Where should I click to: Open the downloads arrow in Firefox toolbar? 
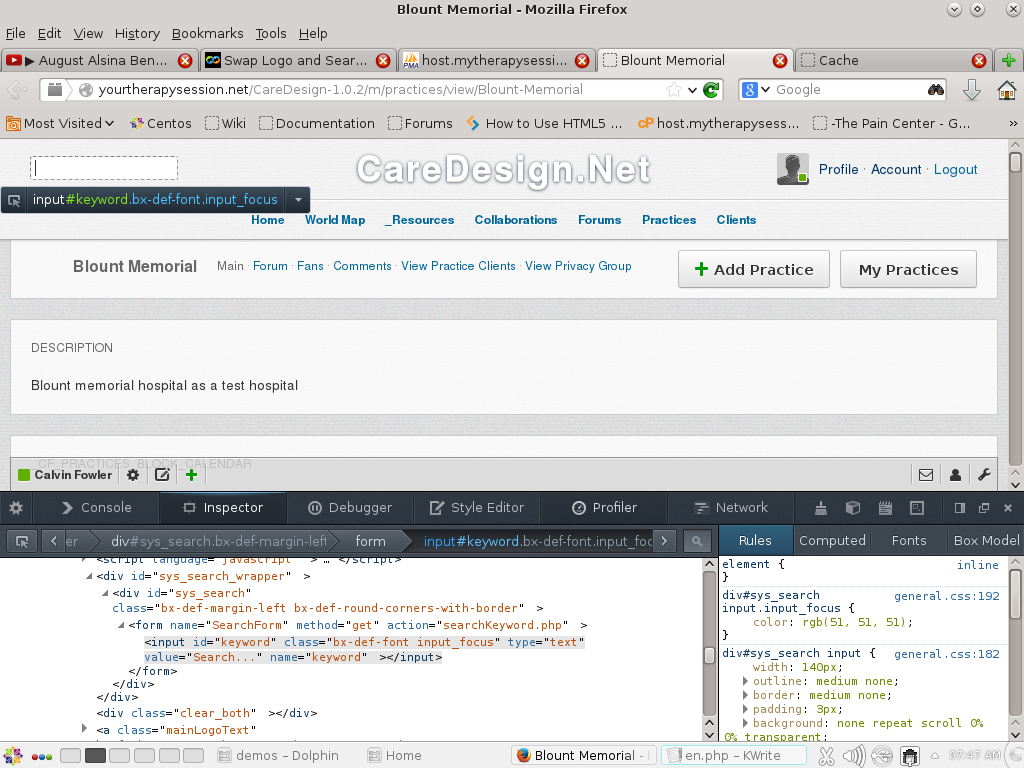[971, 90]
